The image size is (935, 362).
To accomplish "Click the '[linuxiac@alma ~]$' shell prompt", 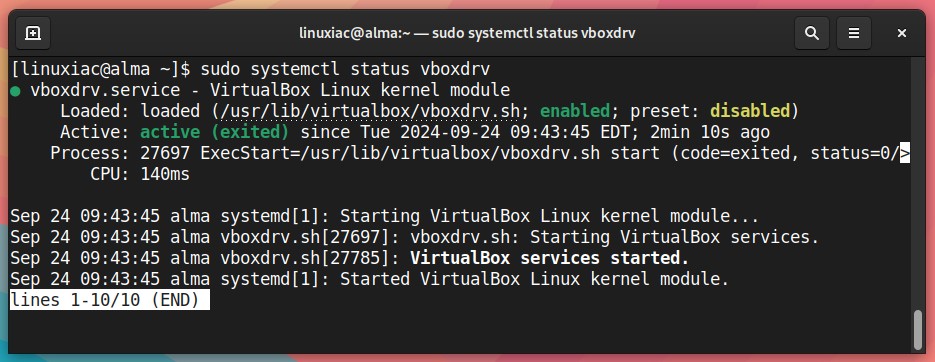I will (x=100, y=69).
